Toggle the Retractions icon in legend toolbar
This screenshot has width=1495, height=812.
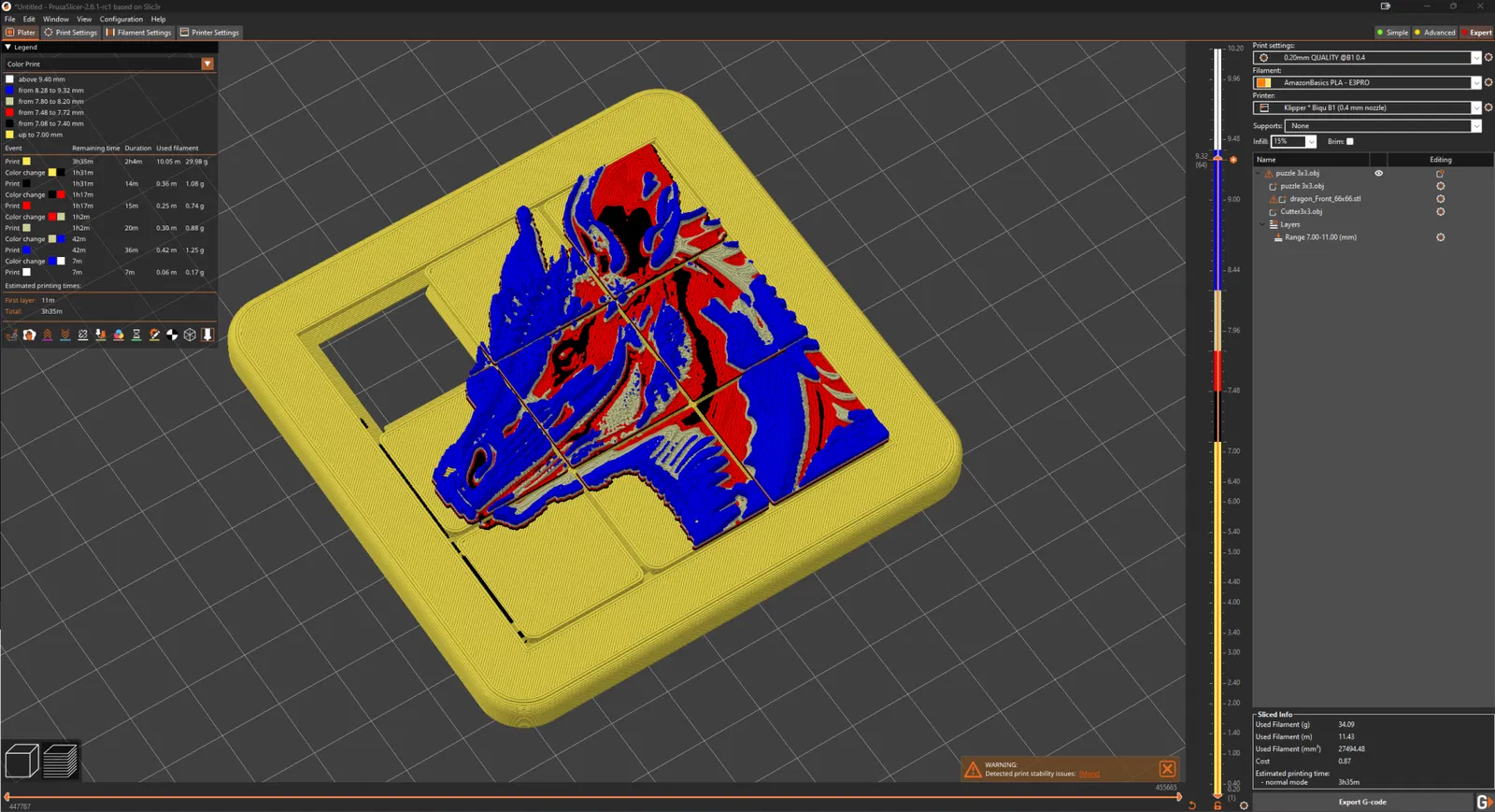coord(48,335)
